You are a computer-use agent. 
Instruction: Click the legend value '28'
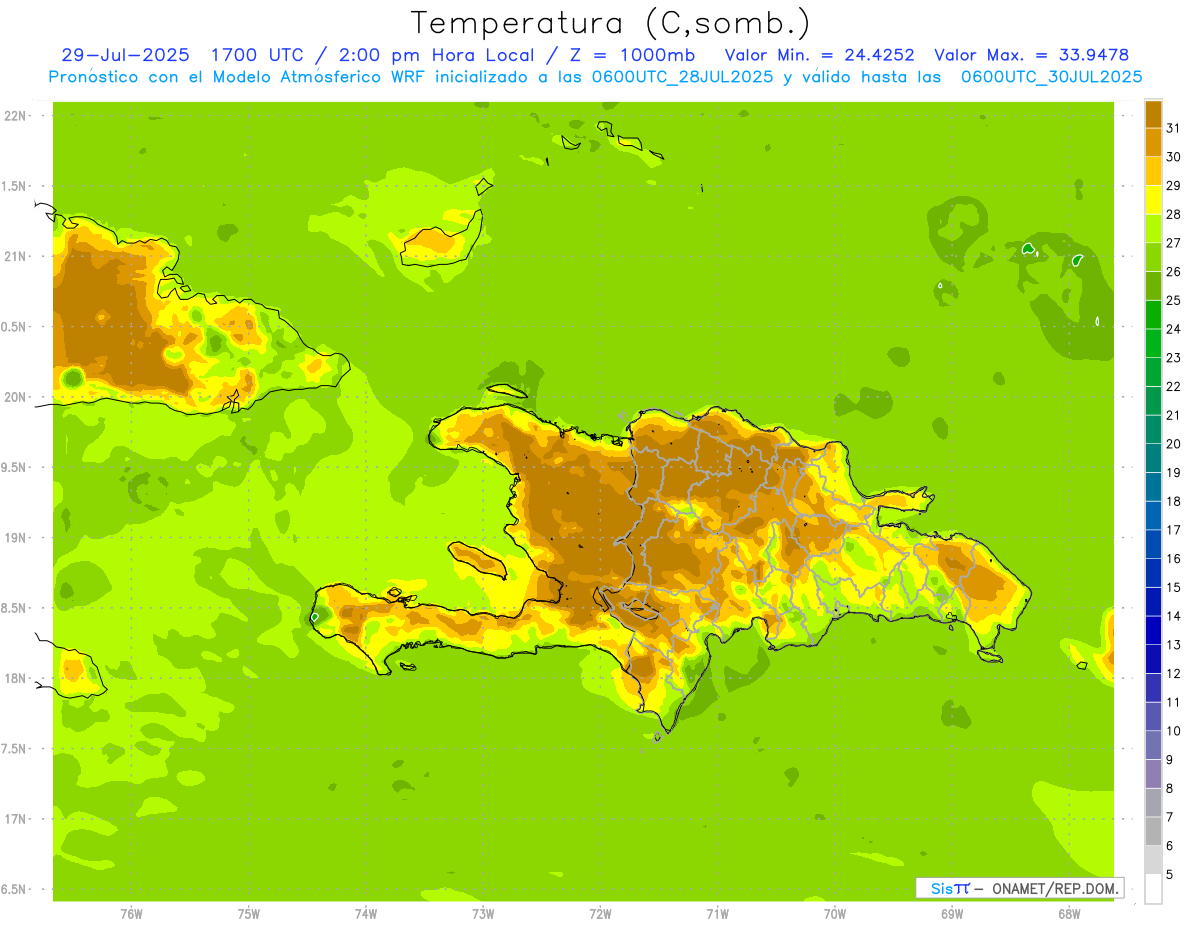click(1173, 214)
